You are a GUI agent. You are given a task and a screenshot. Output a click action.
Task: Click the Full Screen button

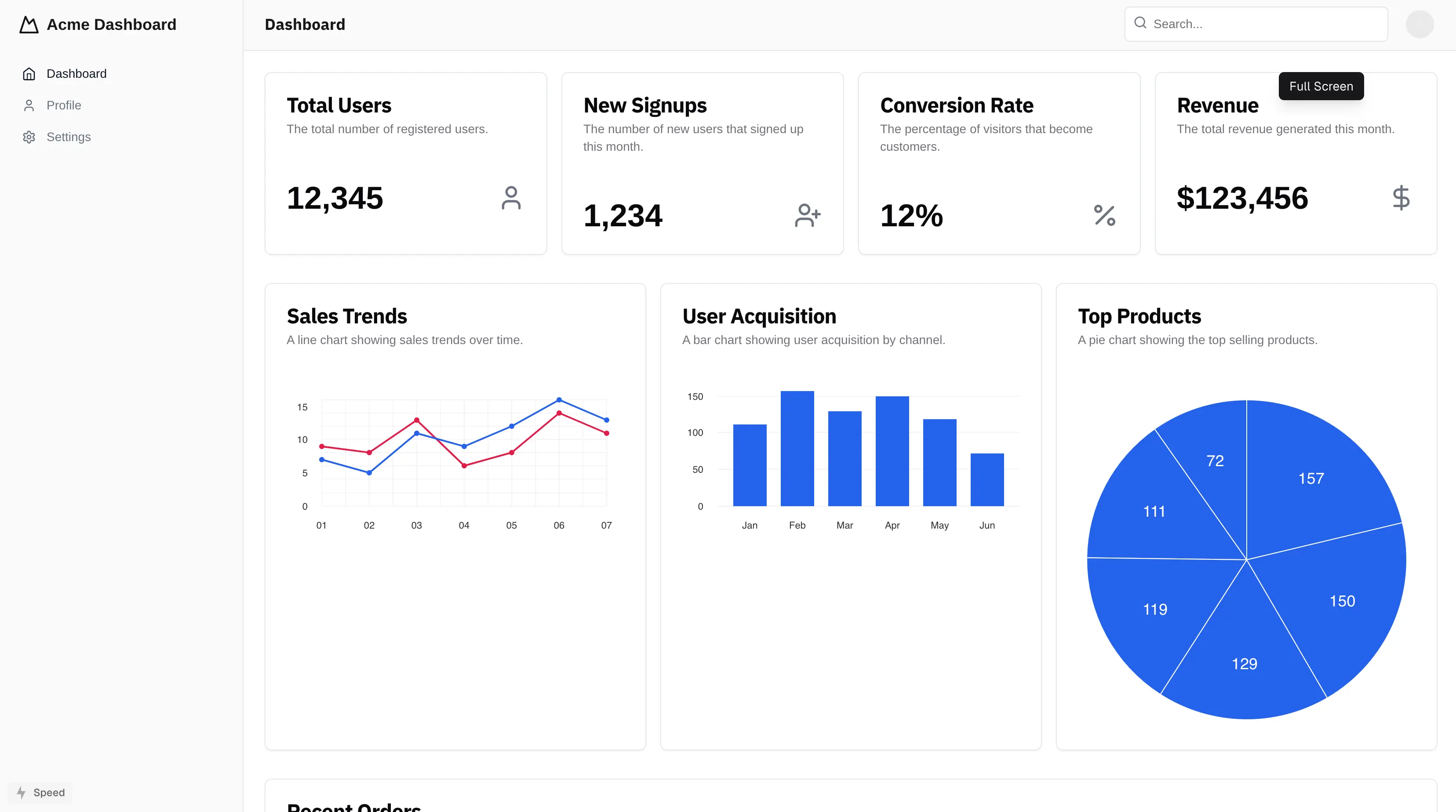(1321, 86)
